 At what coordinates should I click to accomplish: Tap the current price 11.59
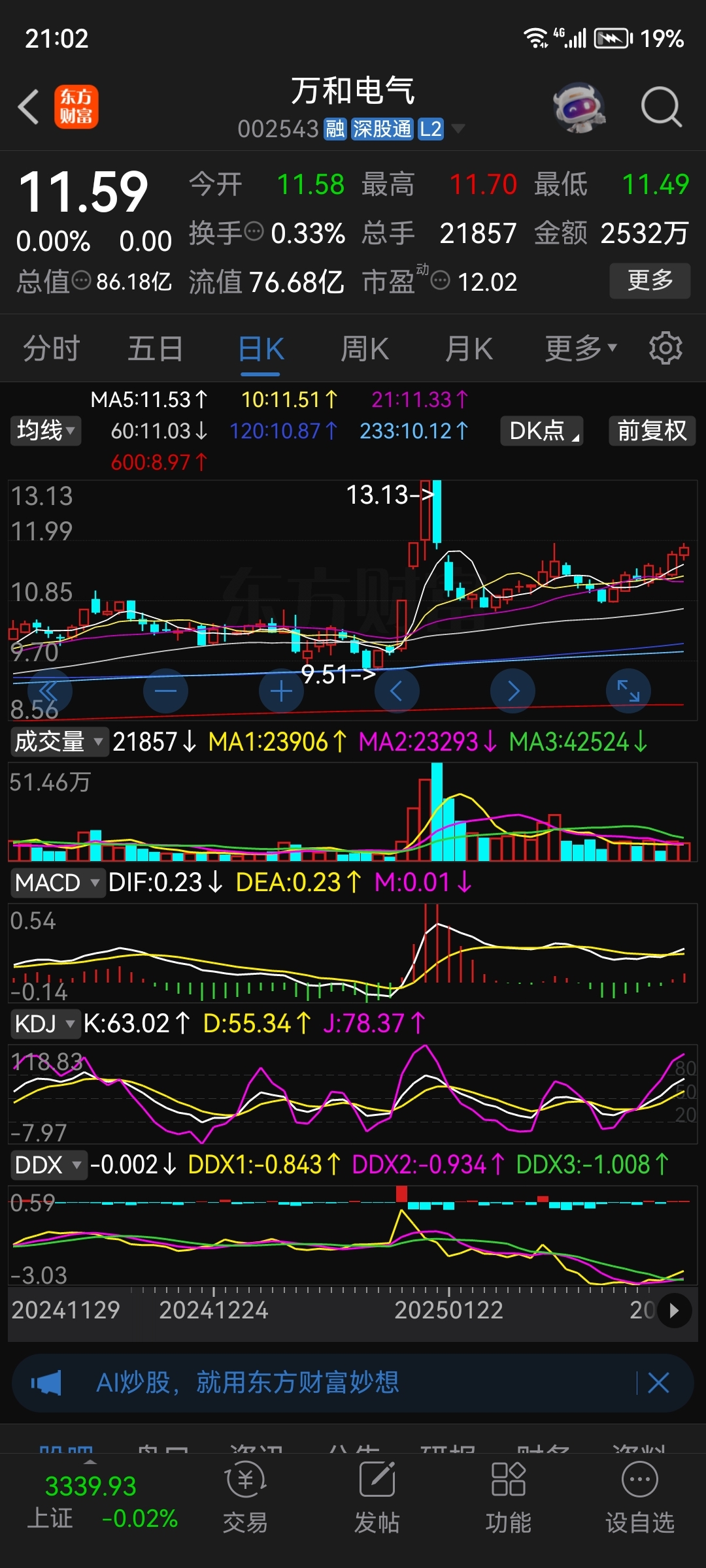[x=84, y=191]
